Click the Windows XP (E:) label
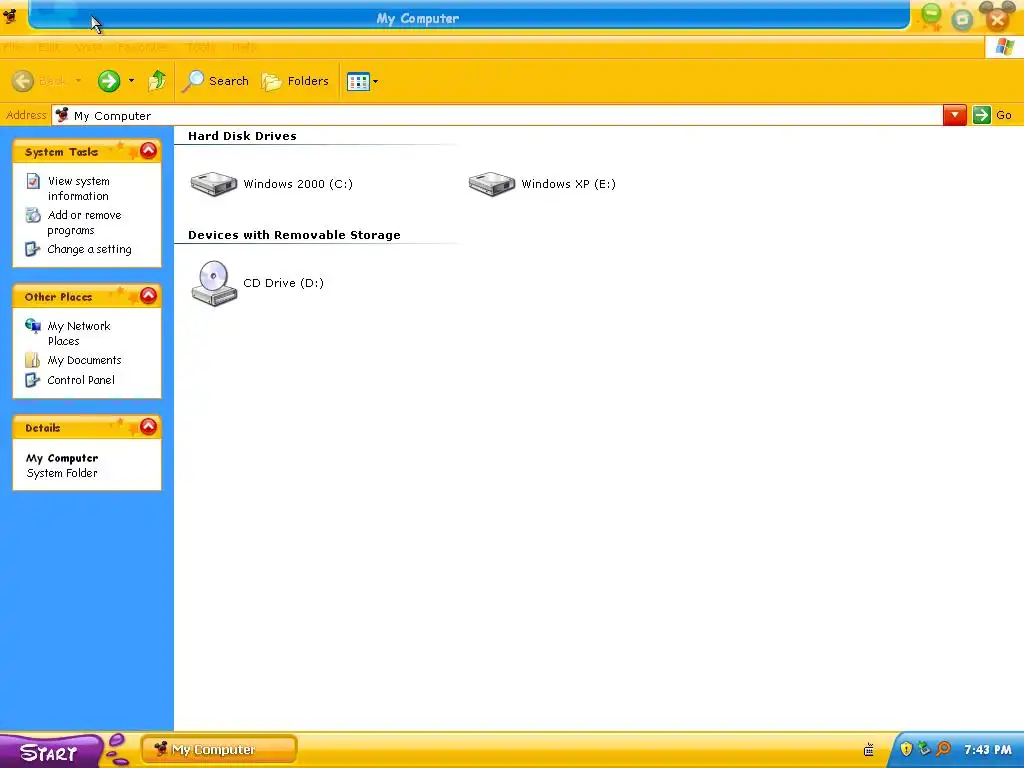 [568, 184]
